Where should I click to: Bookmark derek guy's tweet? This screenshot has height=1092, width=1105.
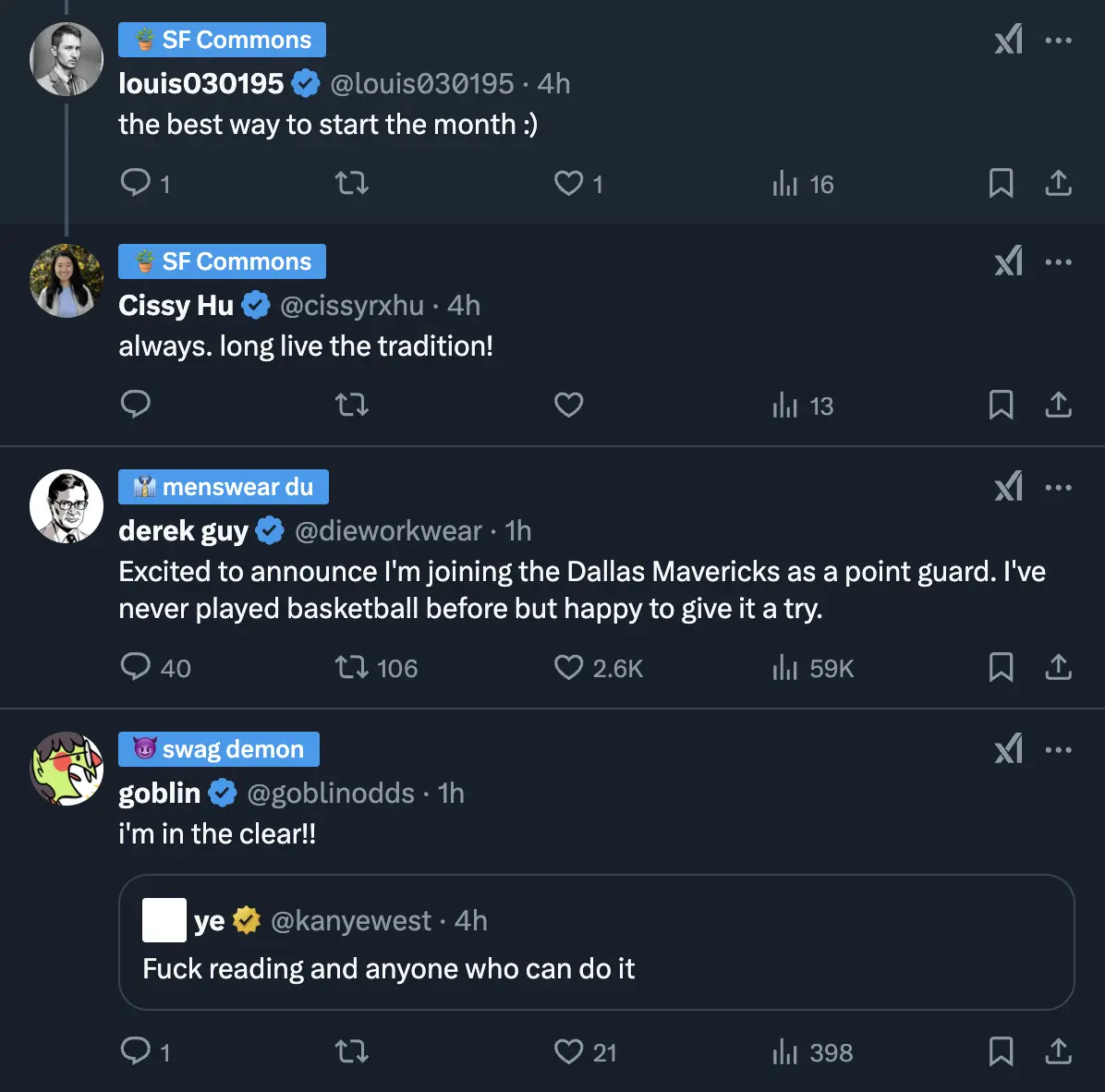pos(1001,667)
